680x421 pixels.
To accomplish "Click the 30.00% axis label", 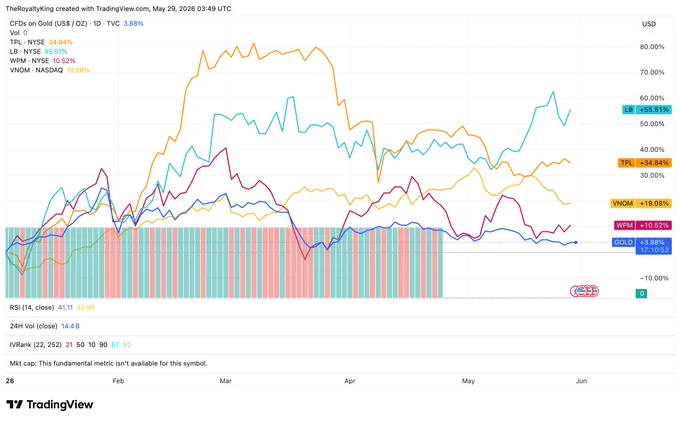I will 652,176.
